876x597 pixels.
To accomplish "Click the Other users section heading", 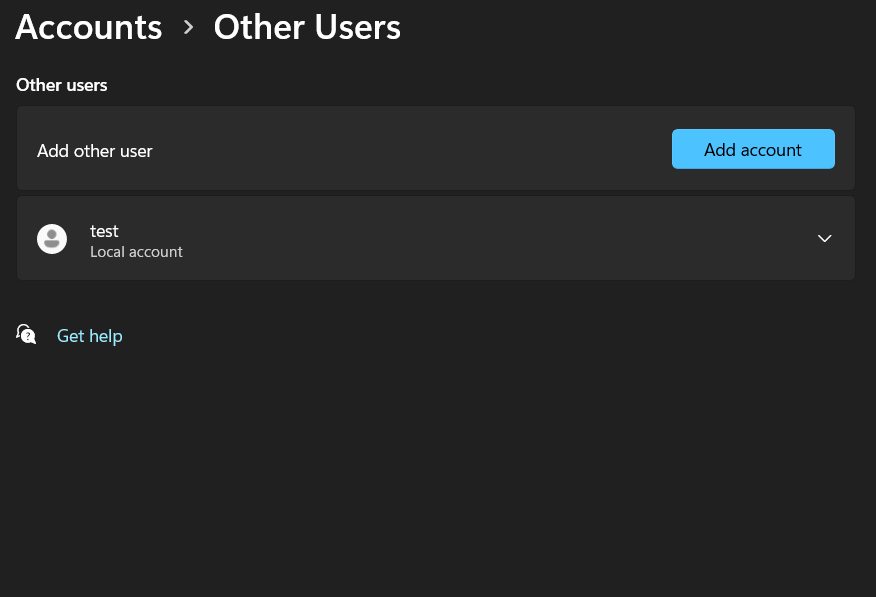I will pos(61,85).
